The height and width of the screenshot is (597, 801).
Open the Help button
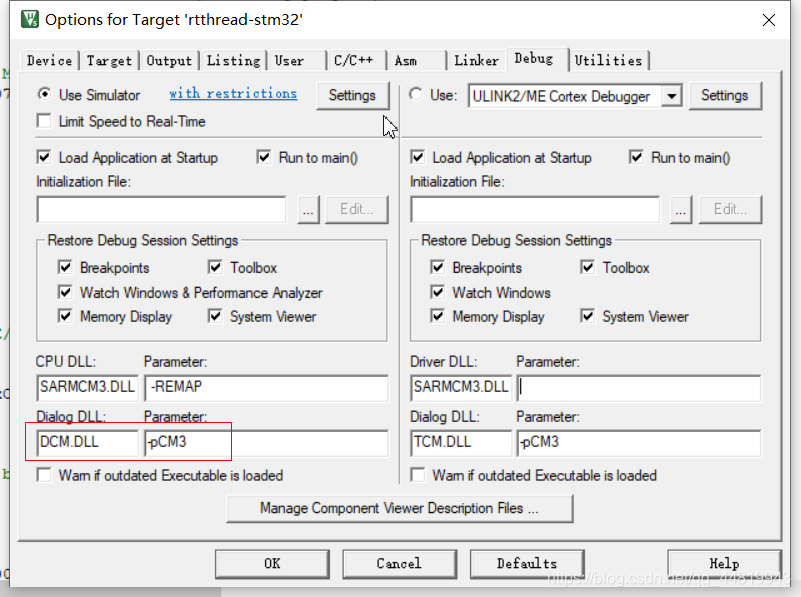(724, 564)
